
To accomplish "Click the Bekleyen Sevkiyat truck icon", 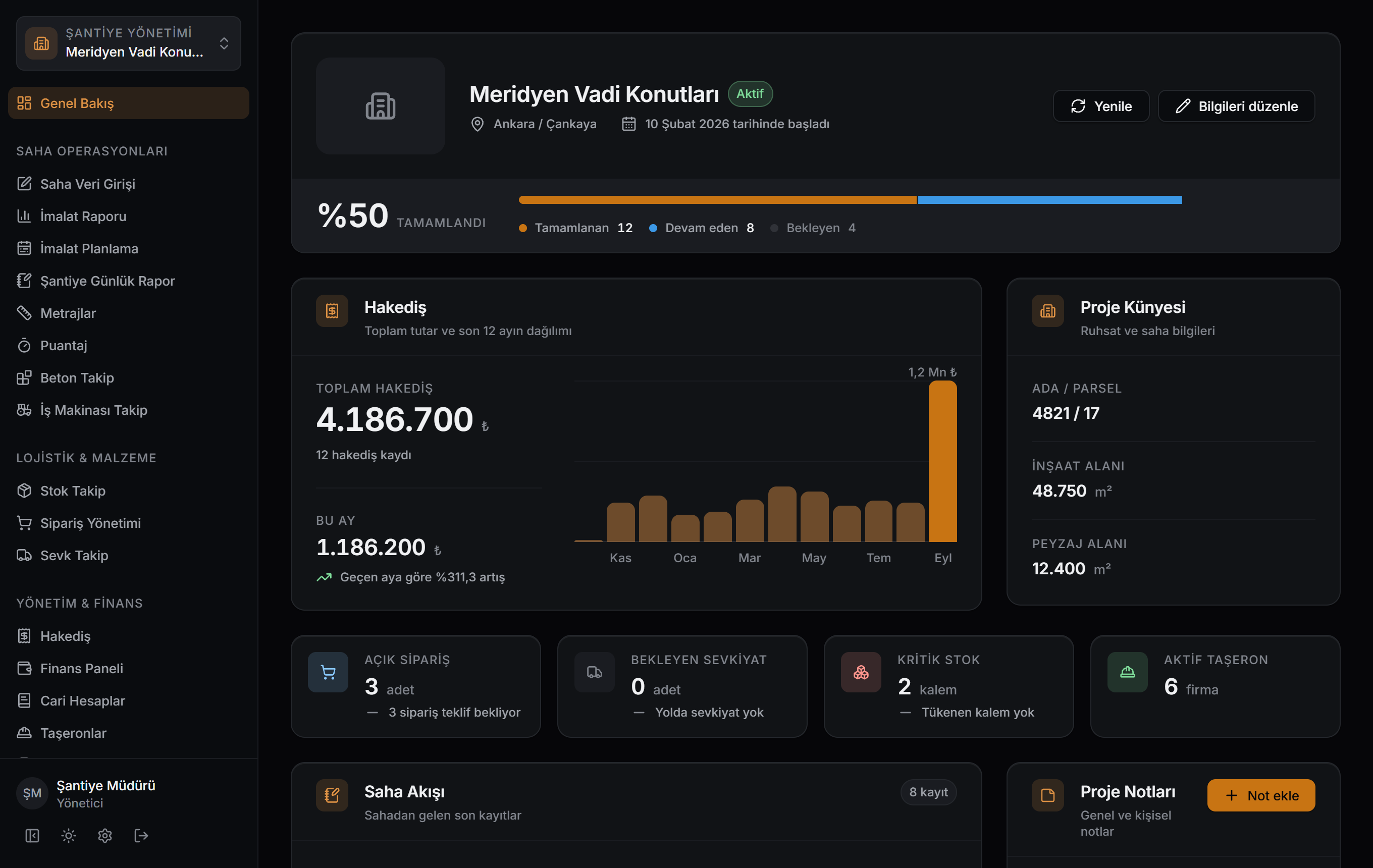I will click(594, 672).
